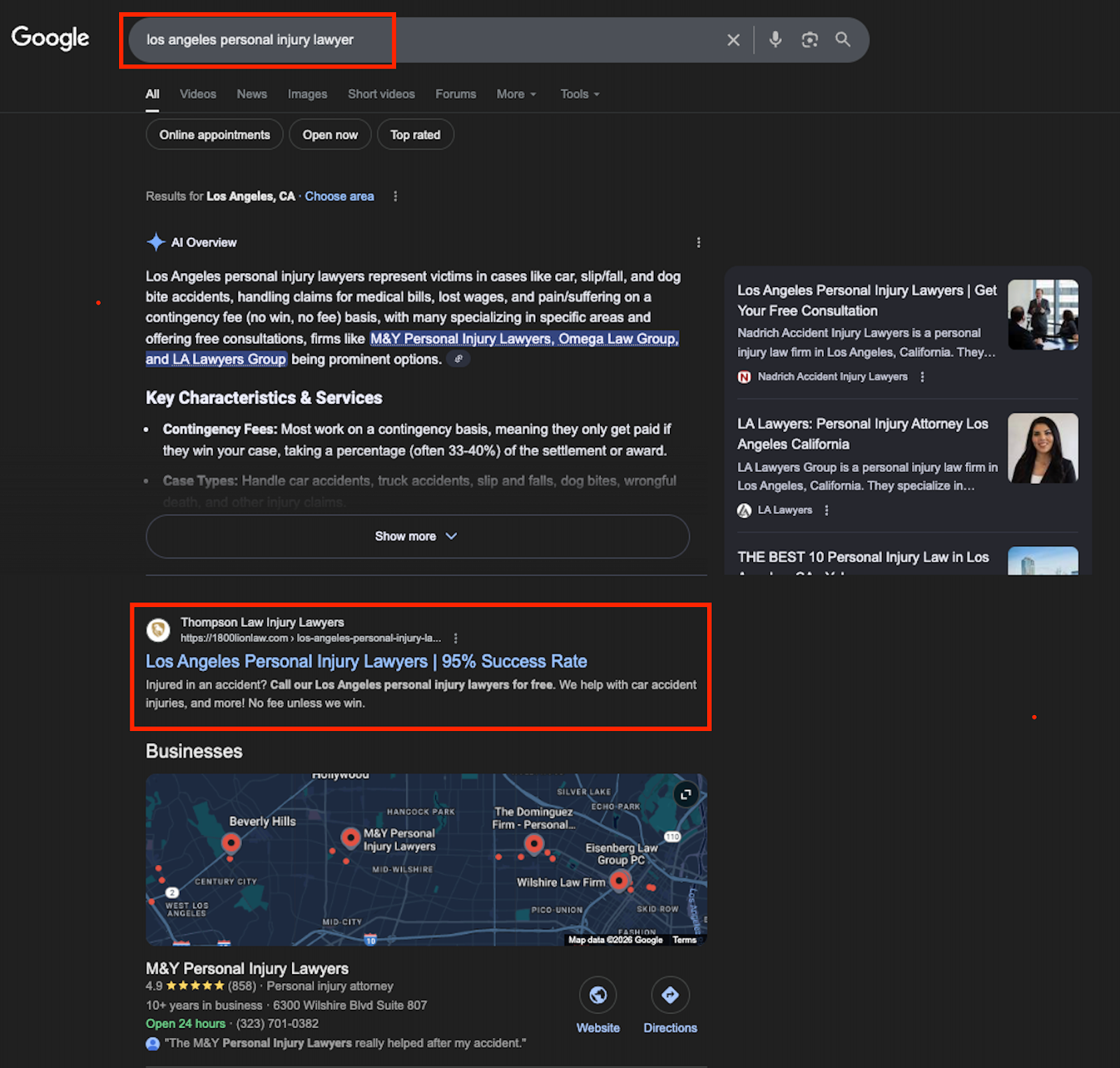Image resolution: width=1120 pixels, height=1068 pixels.
Task: Open options menu beside Choose area
Action: click(395, 196)
